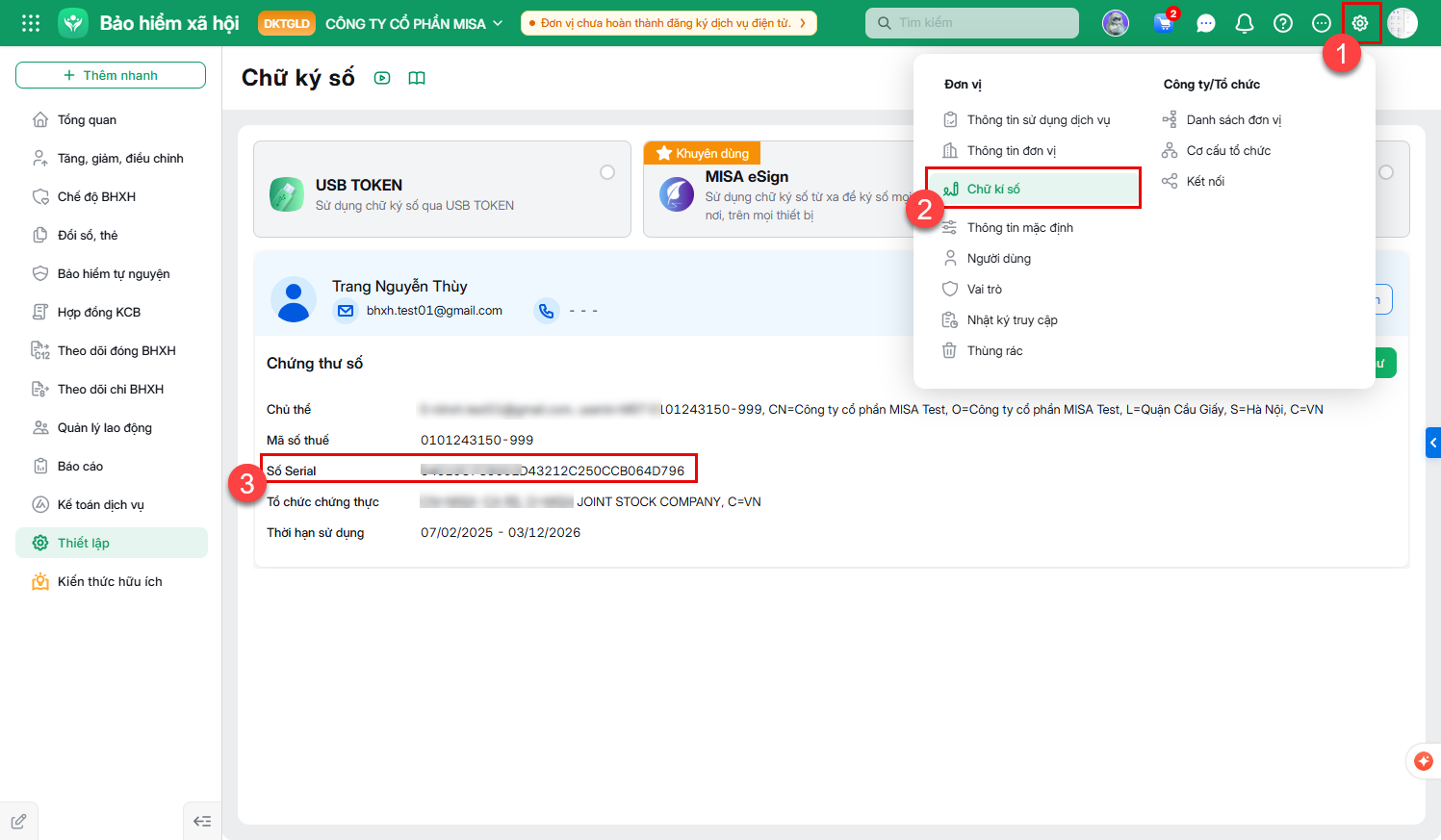This screenshot has width=1441, height=840.
Task: Expand the blue side panel arrow
Action: click(x=1433, y=443)
